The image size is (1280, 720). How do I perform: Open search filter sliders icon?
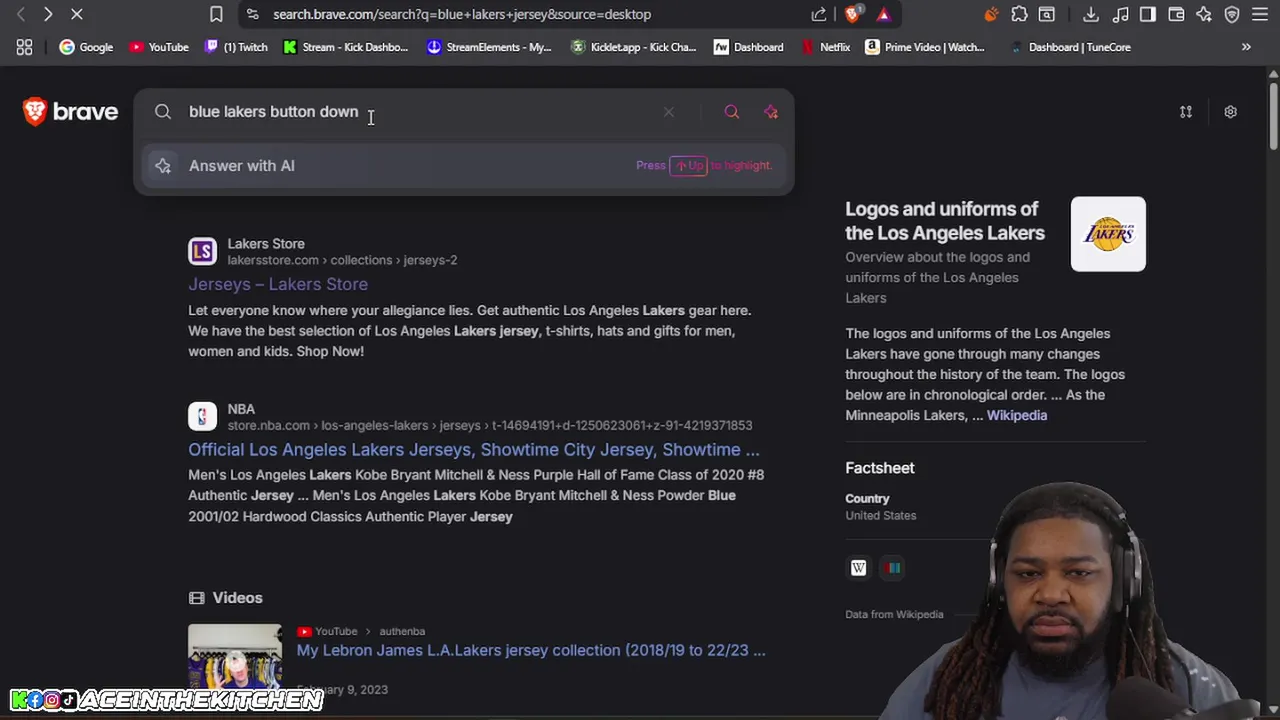point(1186,112)
